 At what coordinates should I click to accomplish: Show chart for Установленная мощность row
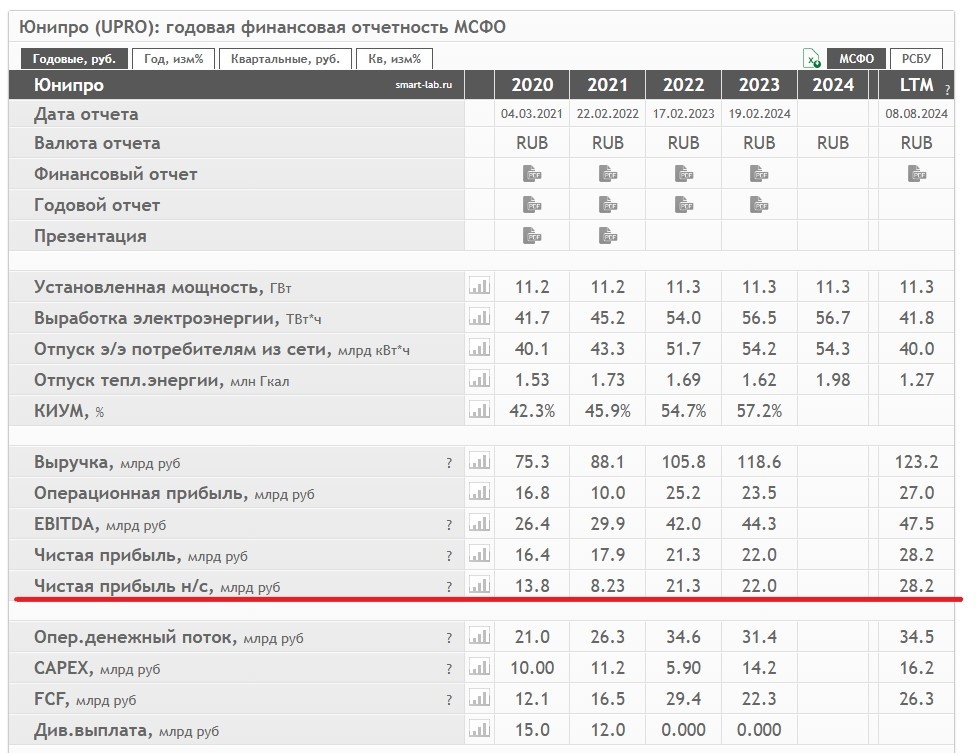pos(479,286)
